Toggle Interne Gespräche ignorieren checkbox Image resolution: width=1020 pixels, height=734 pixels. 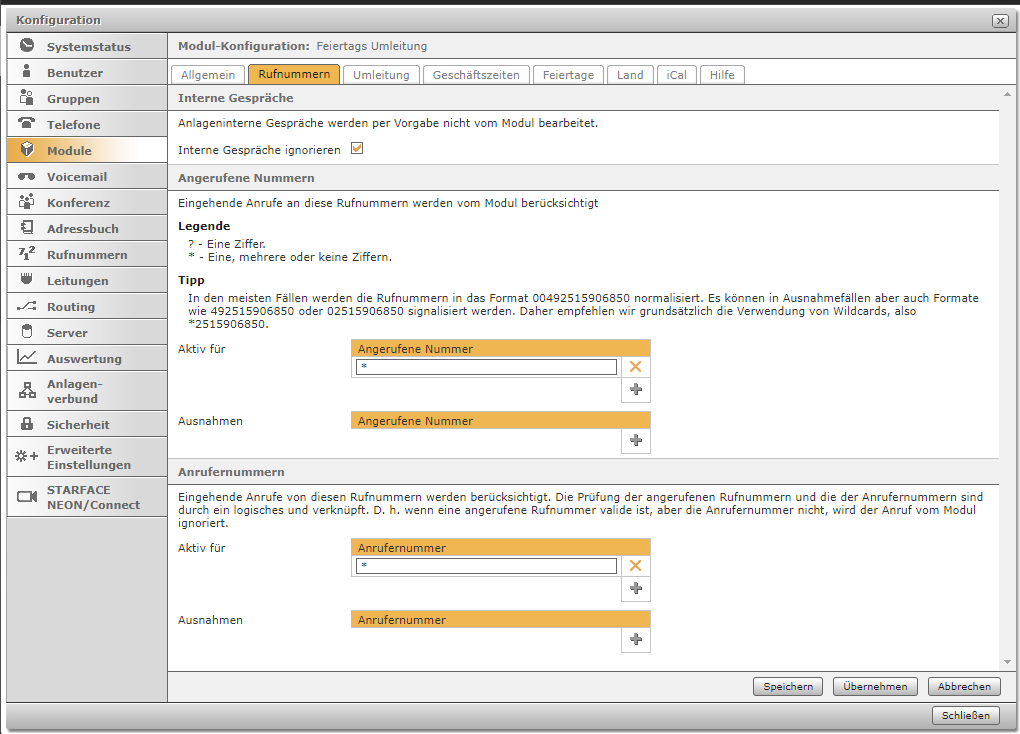point(356,149)
